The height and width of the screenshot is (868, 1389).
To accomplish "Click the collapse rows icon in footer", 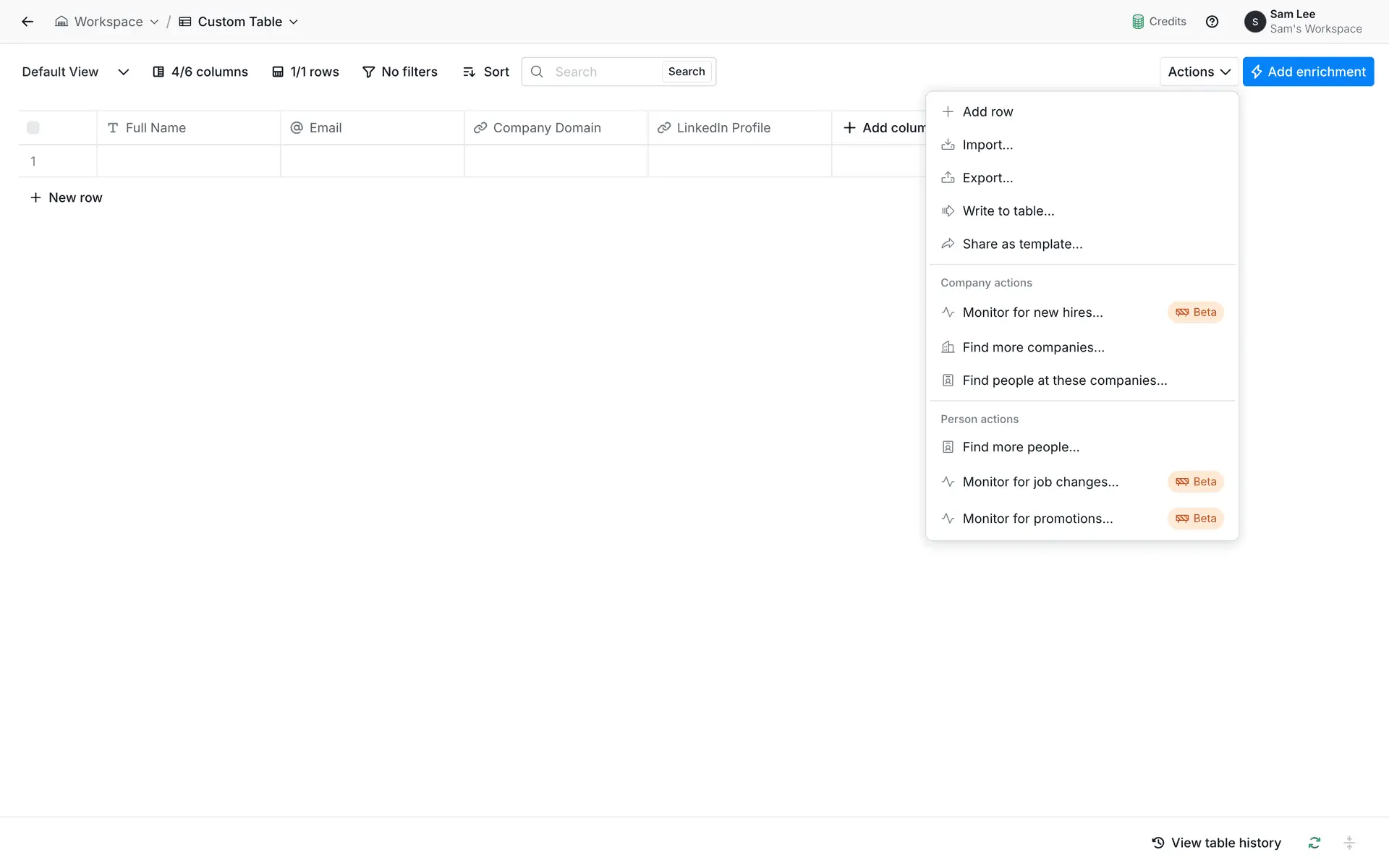I will [1349, 843].
